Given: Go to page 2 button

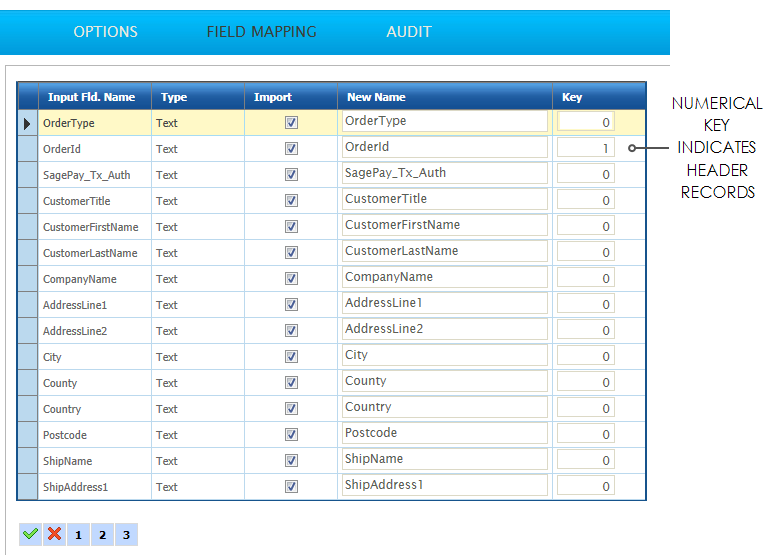Looking at the screenshot, I should 102,535.
